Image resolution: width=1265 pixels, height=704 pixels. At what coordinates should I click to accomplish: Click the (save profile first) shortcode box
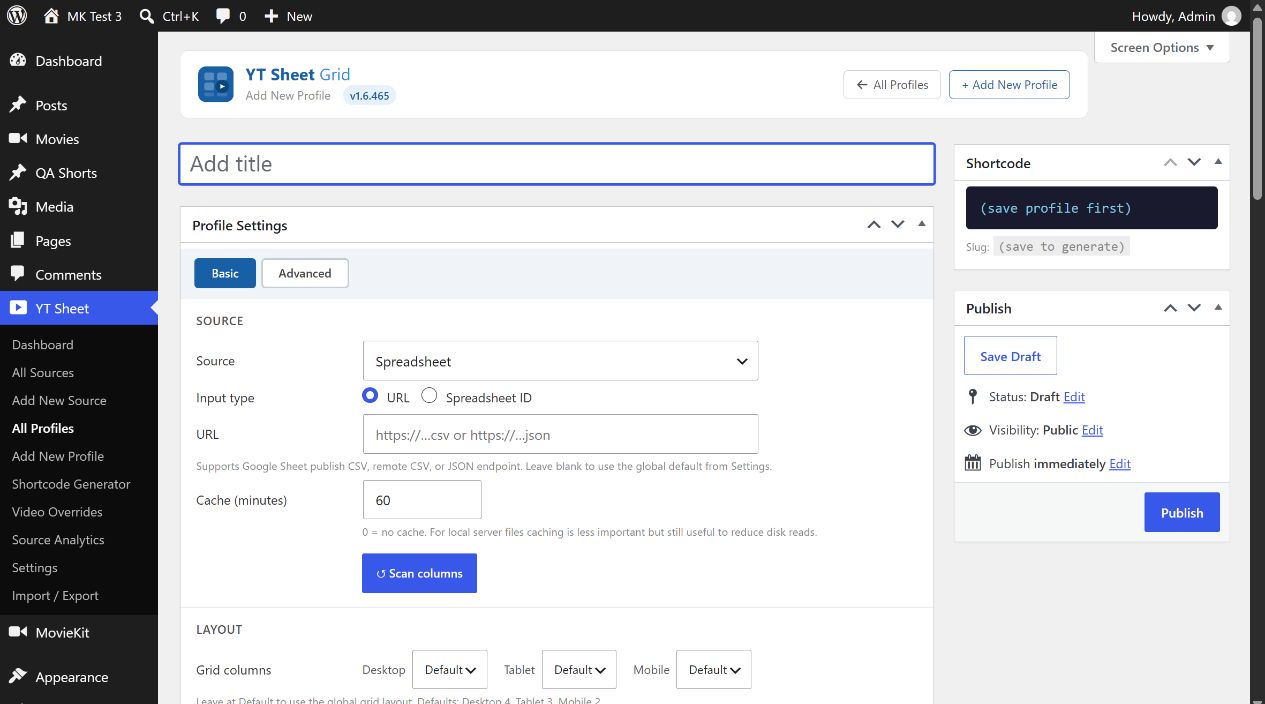[x=1092, y=208]
